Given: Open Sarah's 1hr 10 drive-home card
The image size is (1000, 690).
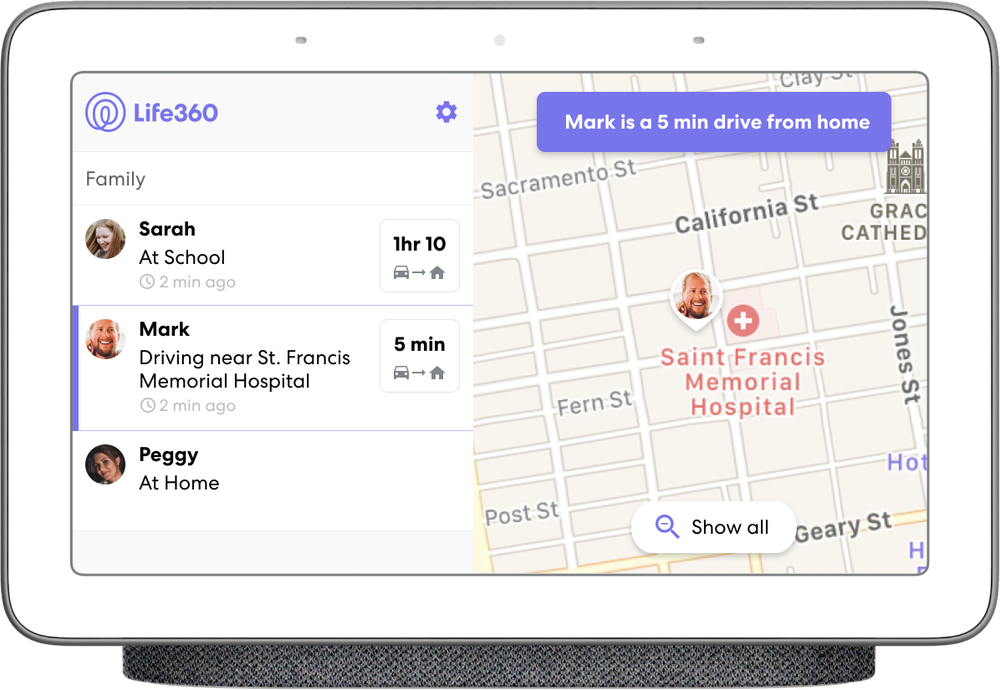Looking at the screenshot, I should [x=420, y=256].
